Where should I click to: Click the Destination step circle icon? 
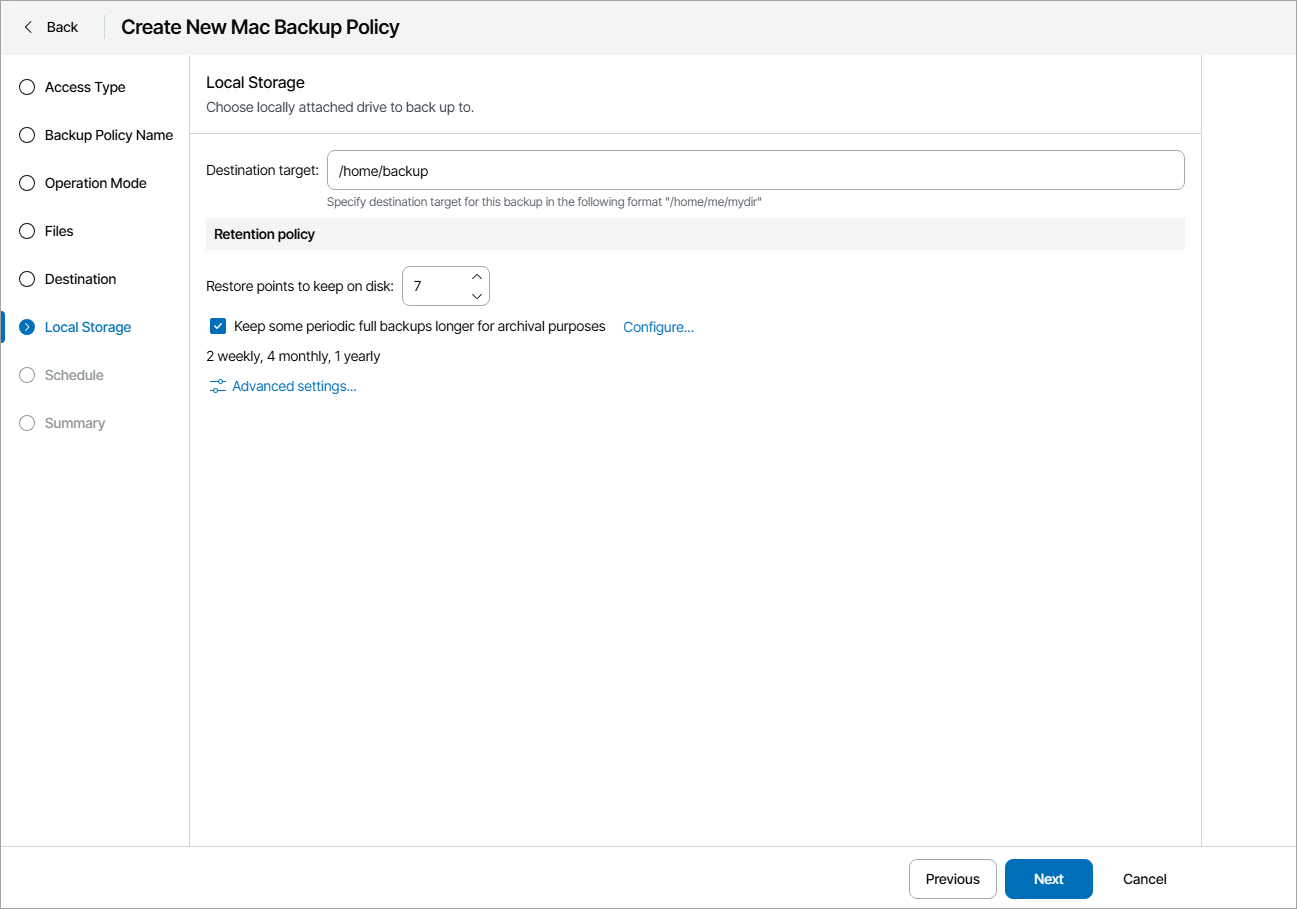(x=26, y=279)
